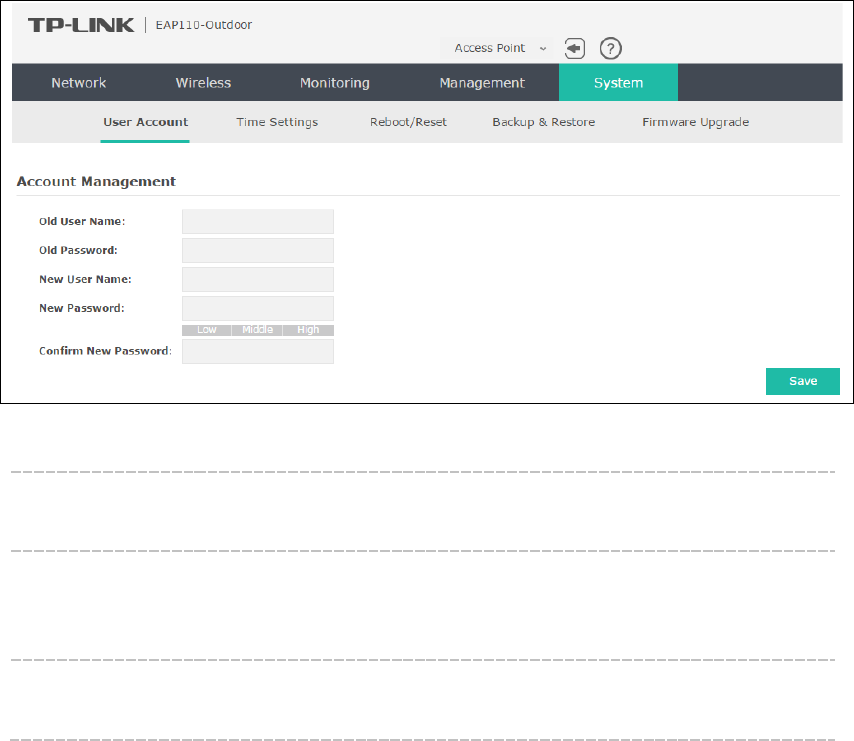The height and width of the screenshot is (741, 854).
Task: Select the System tab
Action: [x=618, y=83]
